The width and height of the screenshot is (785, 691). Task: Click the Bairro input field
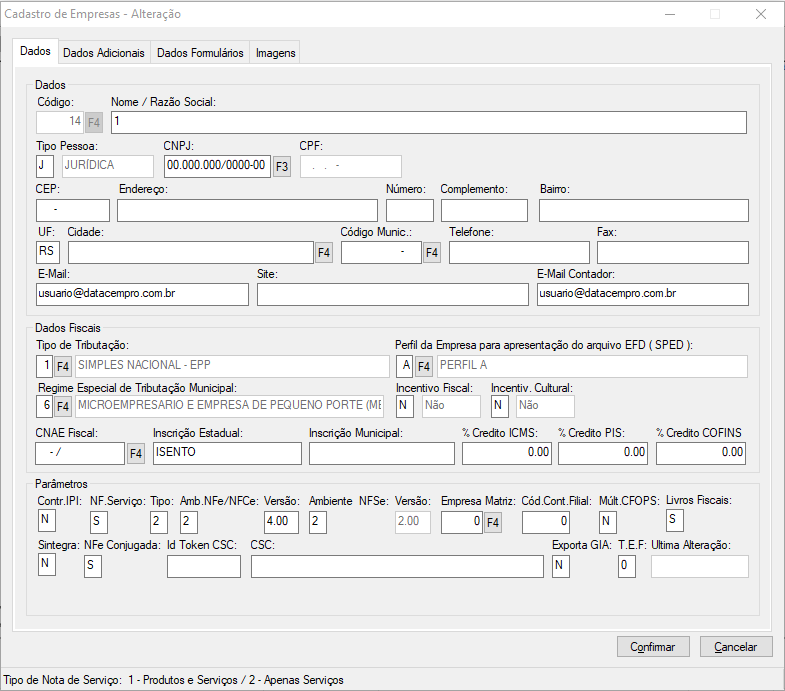644,210
